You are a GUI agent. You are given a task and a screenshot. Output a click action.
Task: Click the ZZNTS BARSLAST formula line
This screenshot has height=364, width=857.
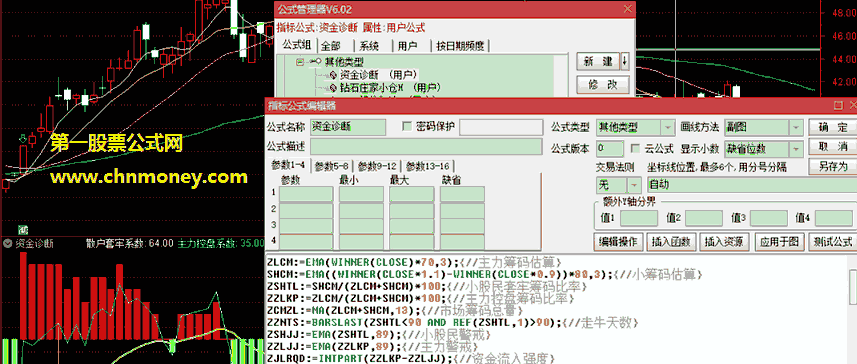(x=452, y=322)
